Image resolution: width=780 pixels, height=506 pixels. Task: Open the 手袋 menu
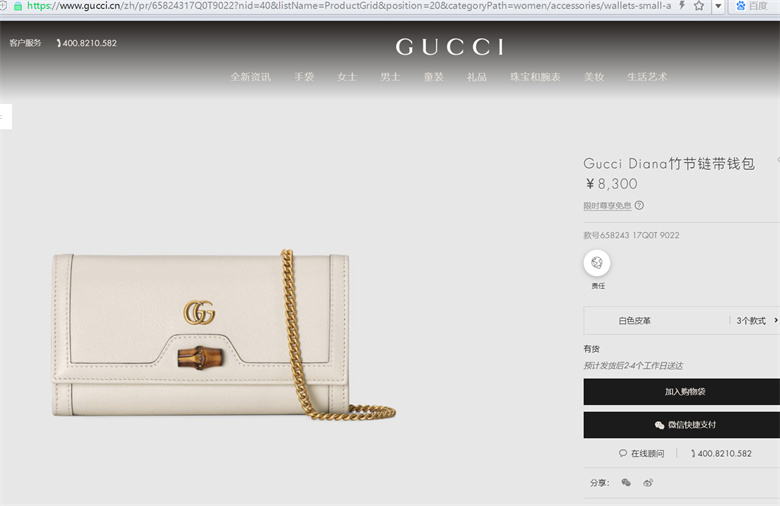tap(304, 77)
